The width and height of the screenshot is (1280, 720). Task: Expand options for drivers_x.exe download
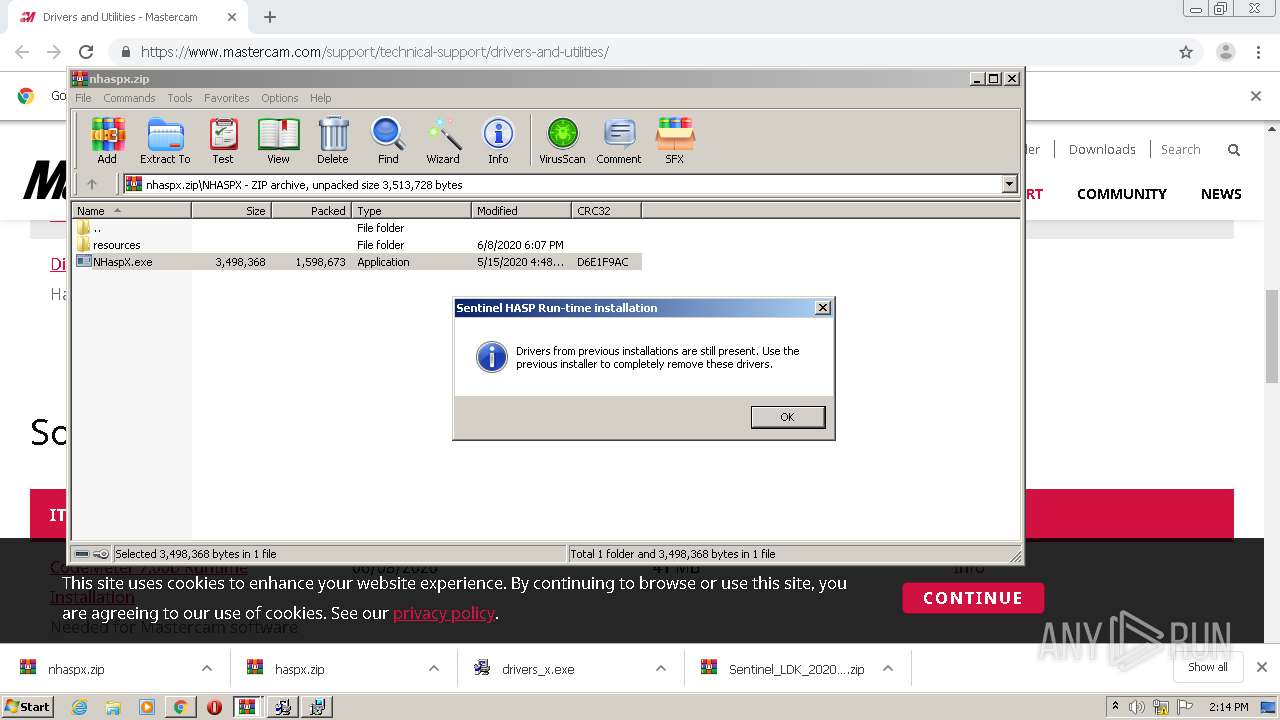pyautogui.click(x=660, y=669)
